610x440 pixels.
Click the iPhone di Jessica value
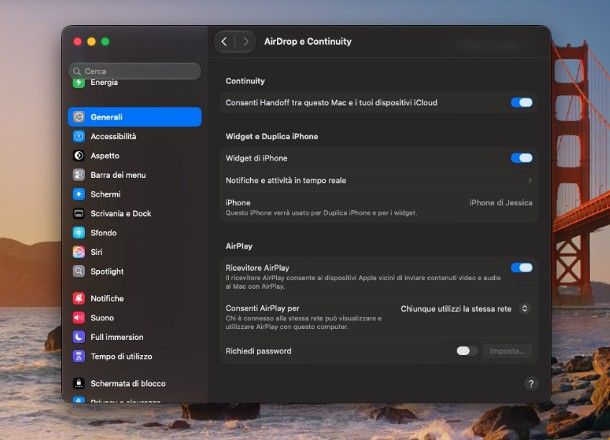coord(501,203)
